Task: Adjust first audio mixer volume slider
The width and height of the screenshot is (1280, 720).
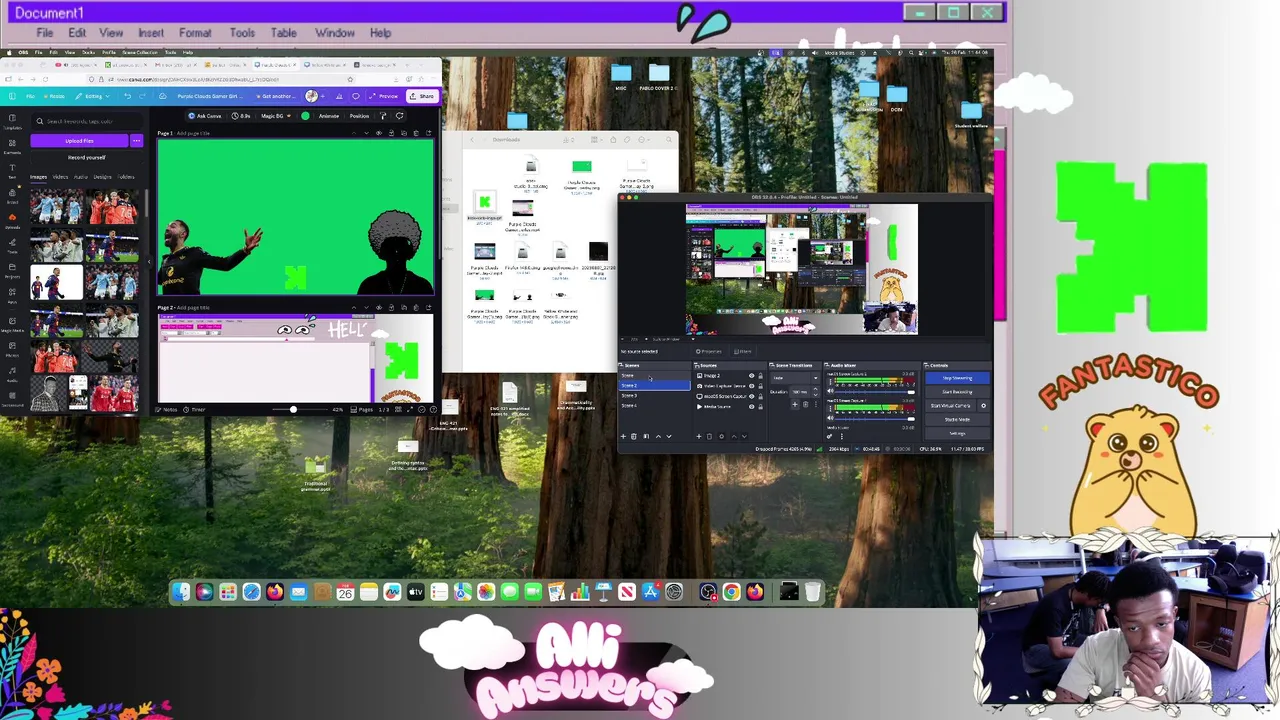Action: click(x=874, y=392)
